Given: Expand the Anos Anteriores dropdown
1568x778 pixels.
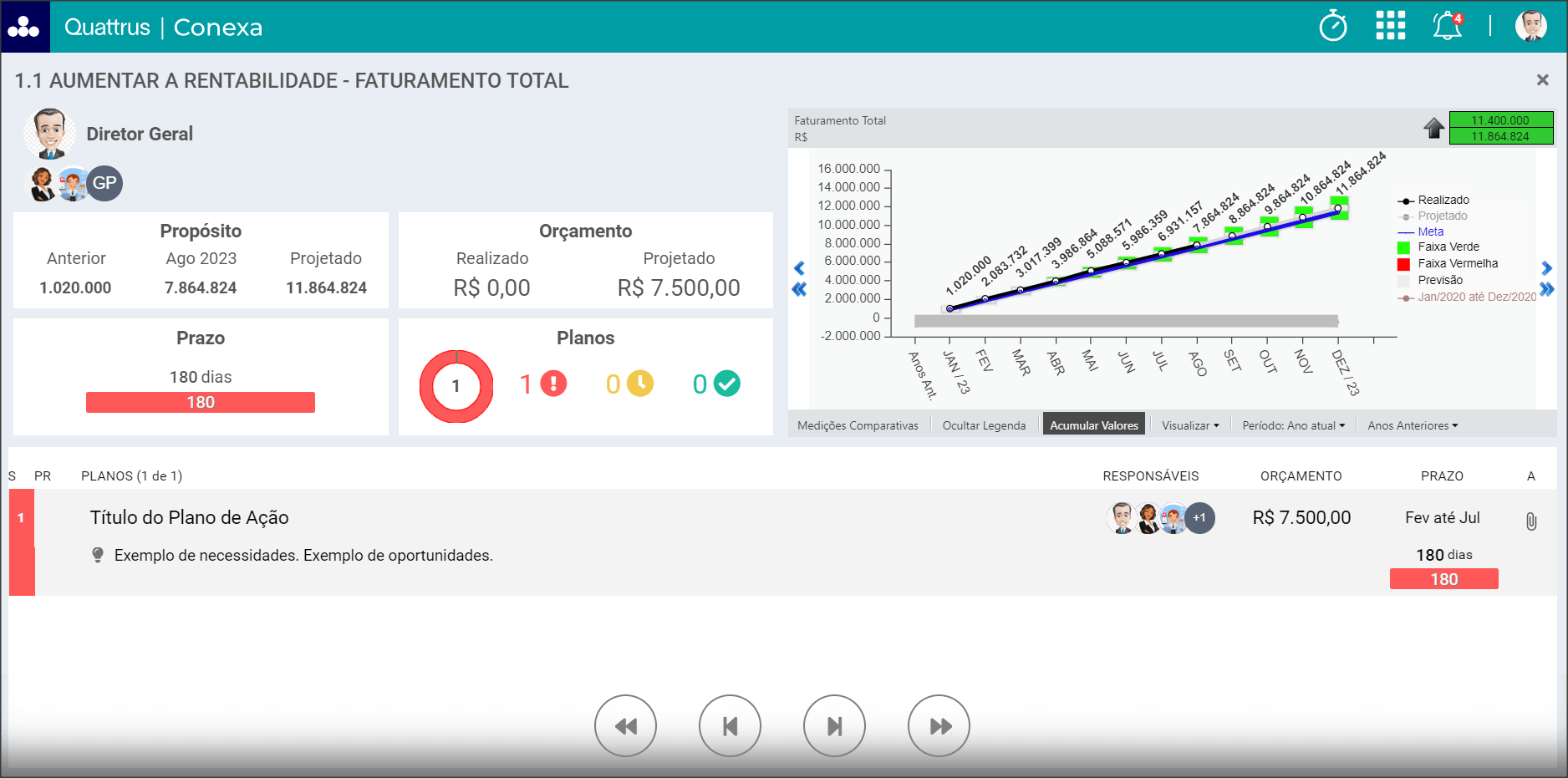Looking at the screenshot, I should [1412, 425].
